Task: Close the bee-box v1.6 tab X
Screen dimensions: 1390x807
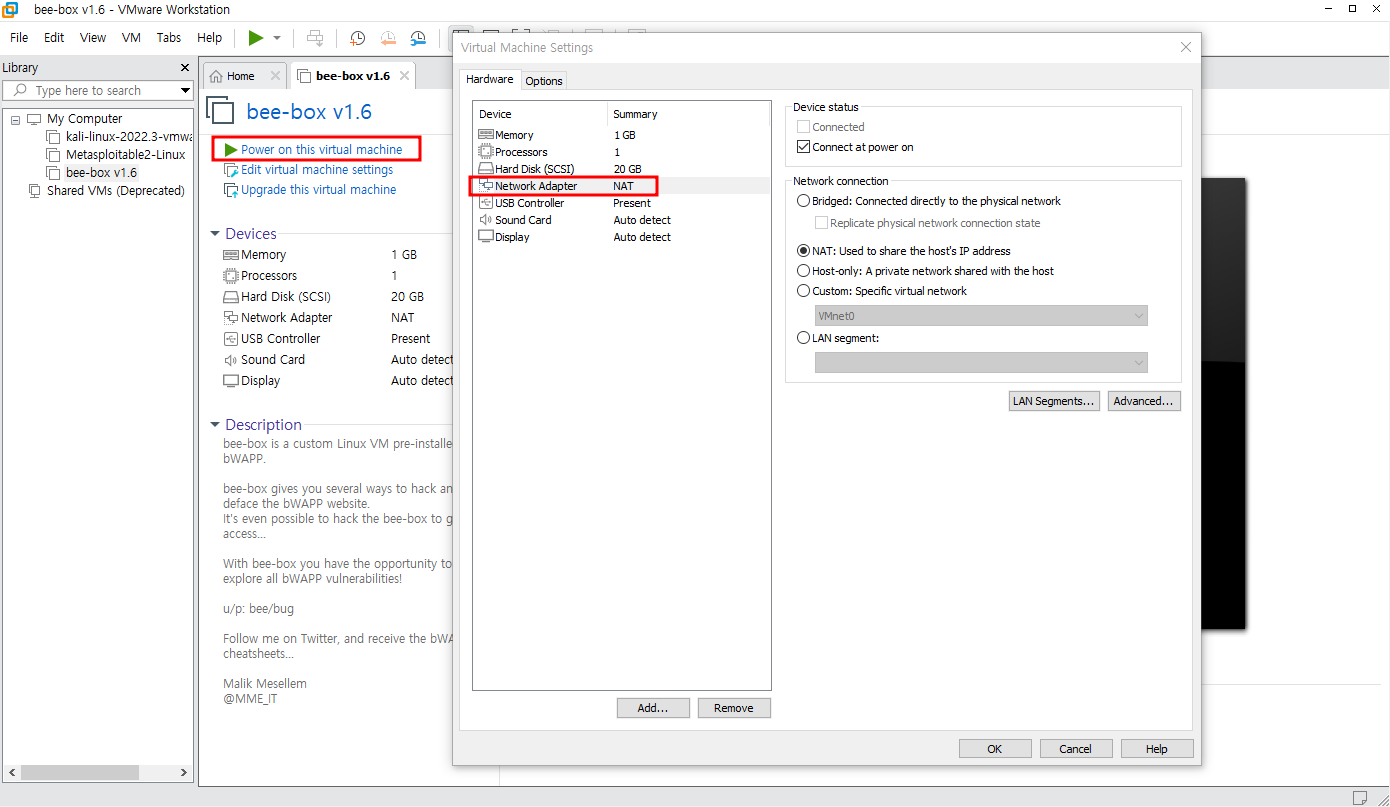Action: pyautogui.click(x=404, y=76)
